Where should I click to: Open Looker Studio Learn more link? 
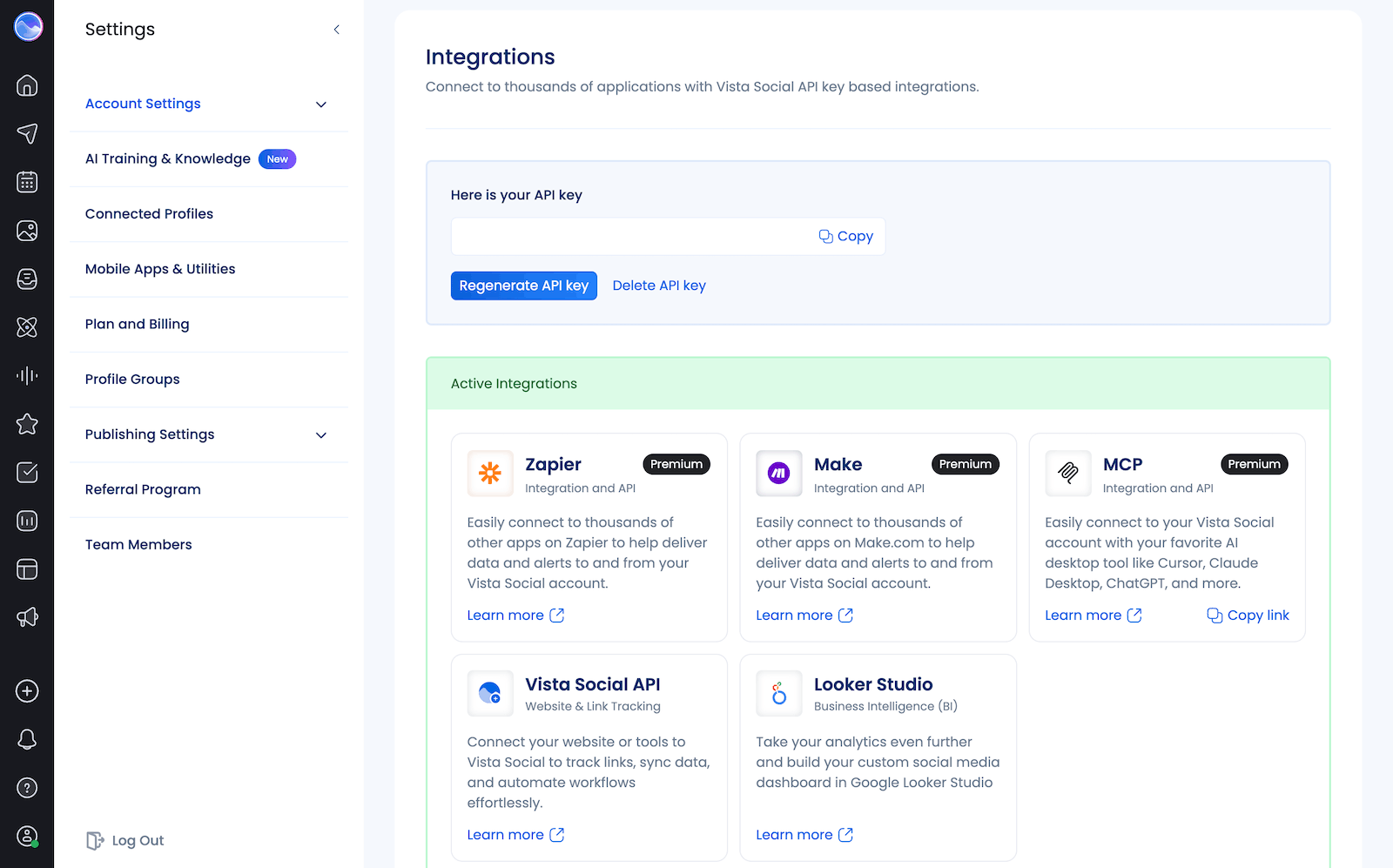tap(804, 835)
